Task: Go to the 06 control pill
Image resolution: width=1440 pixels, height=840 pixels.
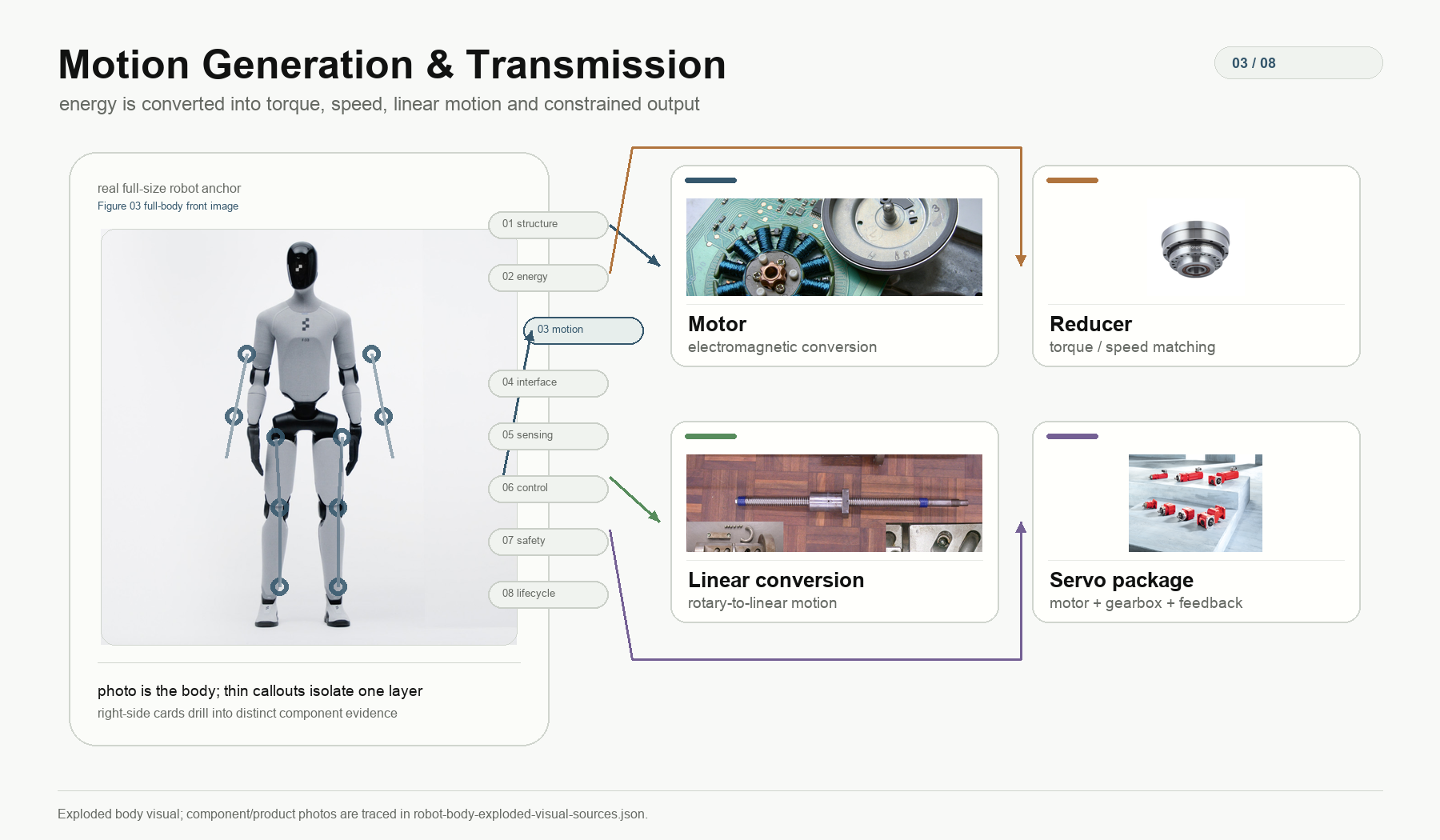Action: click(548, 489)
